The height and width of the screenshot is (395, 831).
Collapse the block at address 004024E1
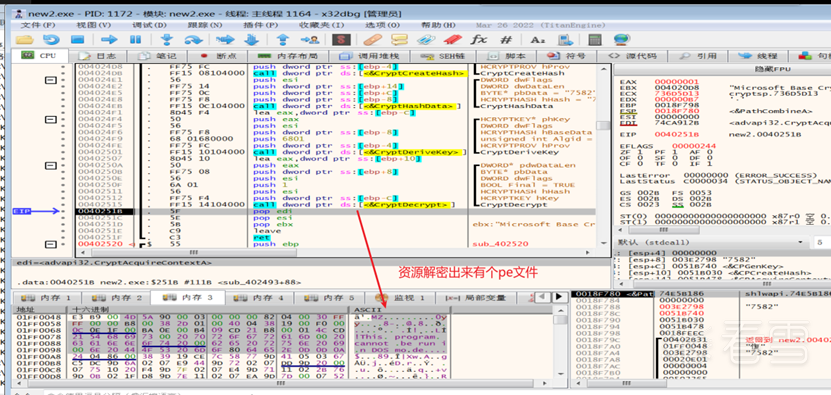[x=51, y=80]
